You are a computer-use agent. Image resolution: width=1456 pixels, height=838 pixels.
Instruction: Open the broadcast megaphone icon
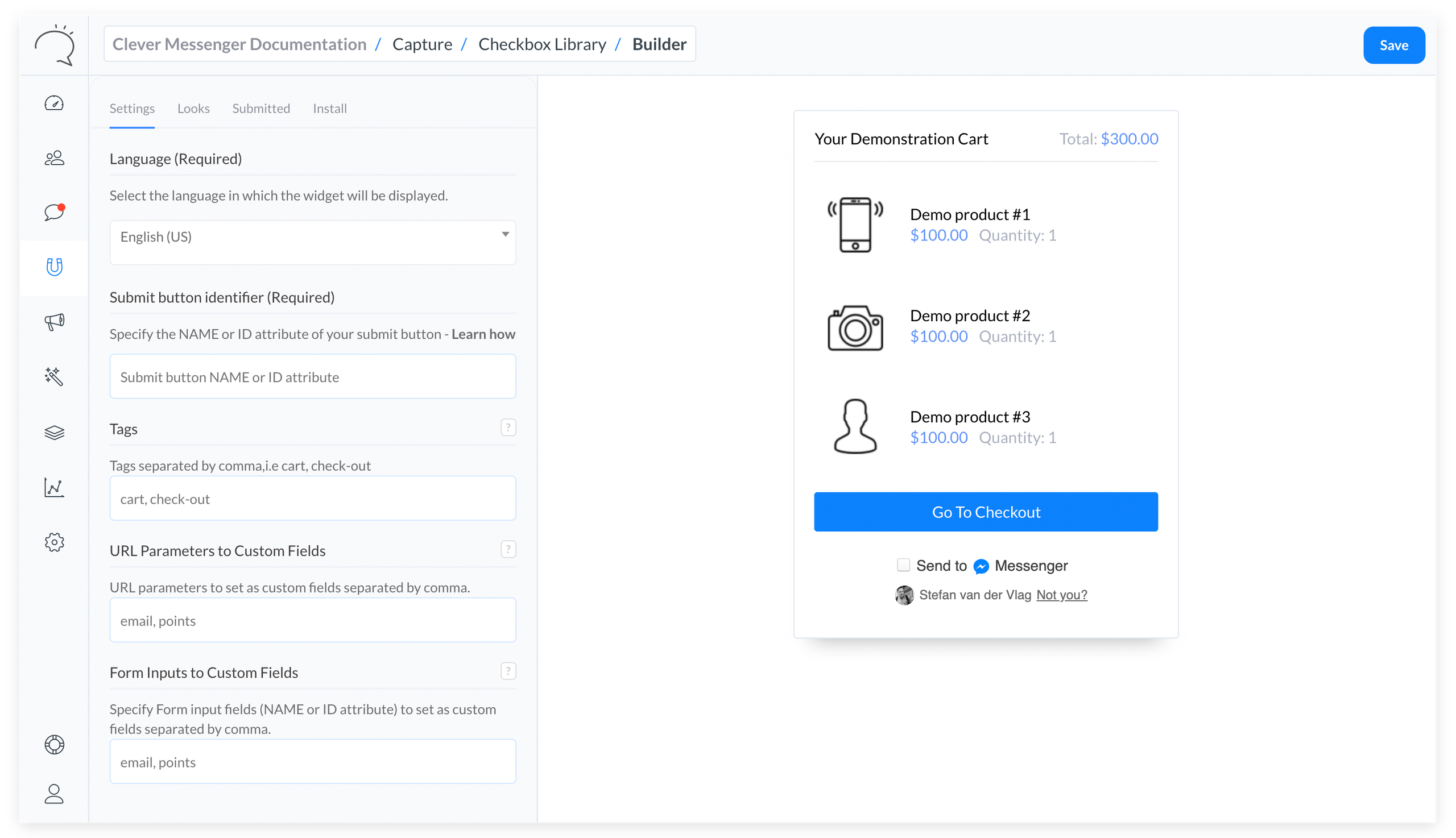(x=54, y=321)
